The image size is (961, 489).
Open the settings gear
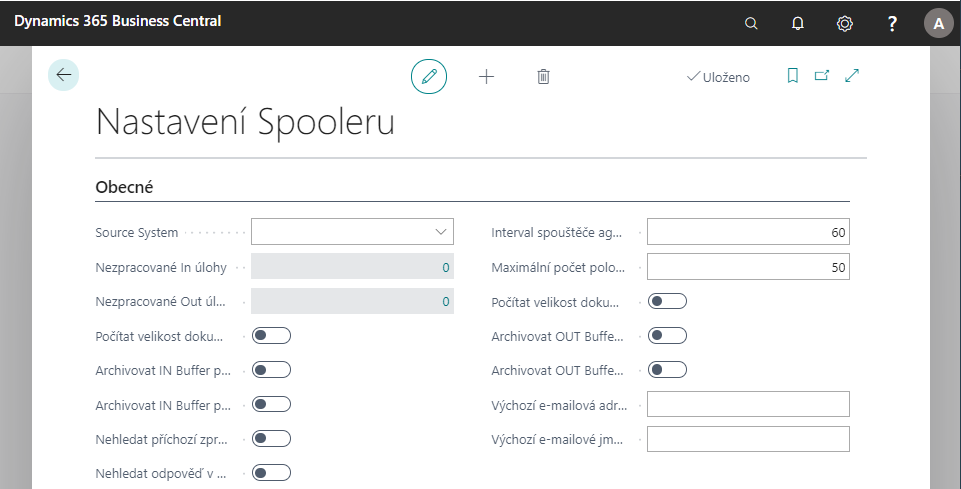[845, 23]
